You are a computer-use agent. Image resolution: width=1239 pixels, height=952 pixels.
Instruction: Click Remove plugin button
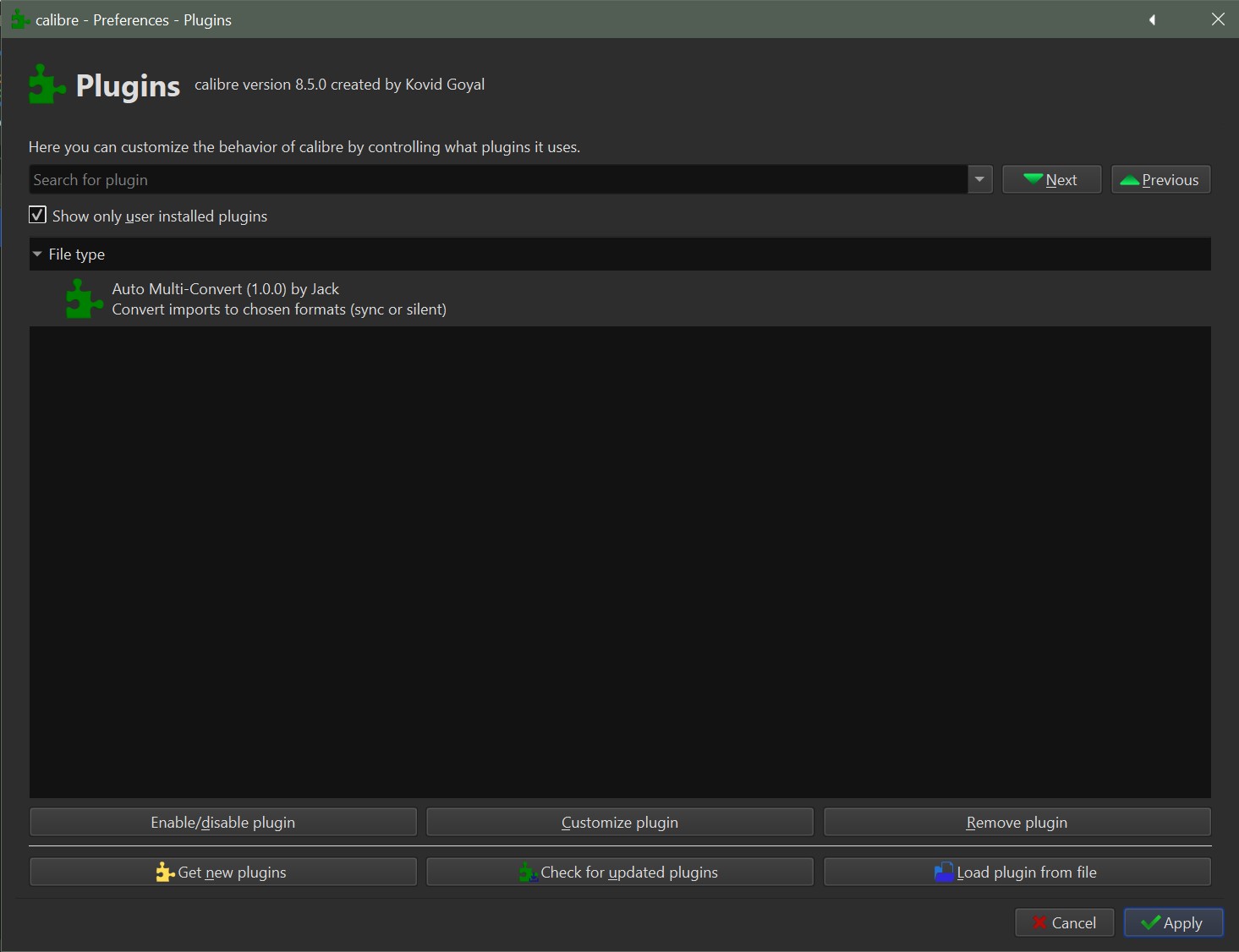tap(1017, 822)
